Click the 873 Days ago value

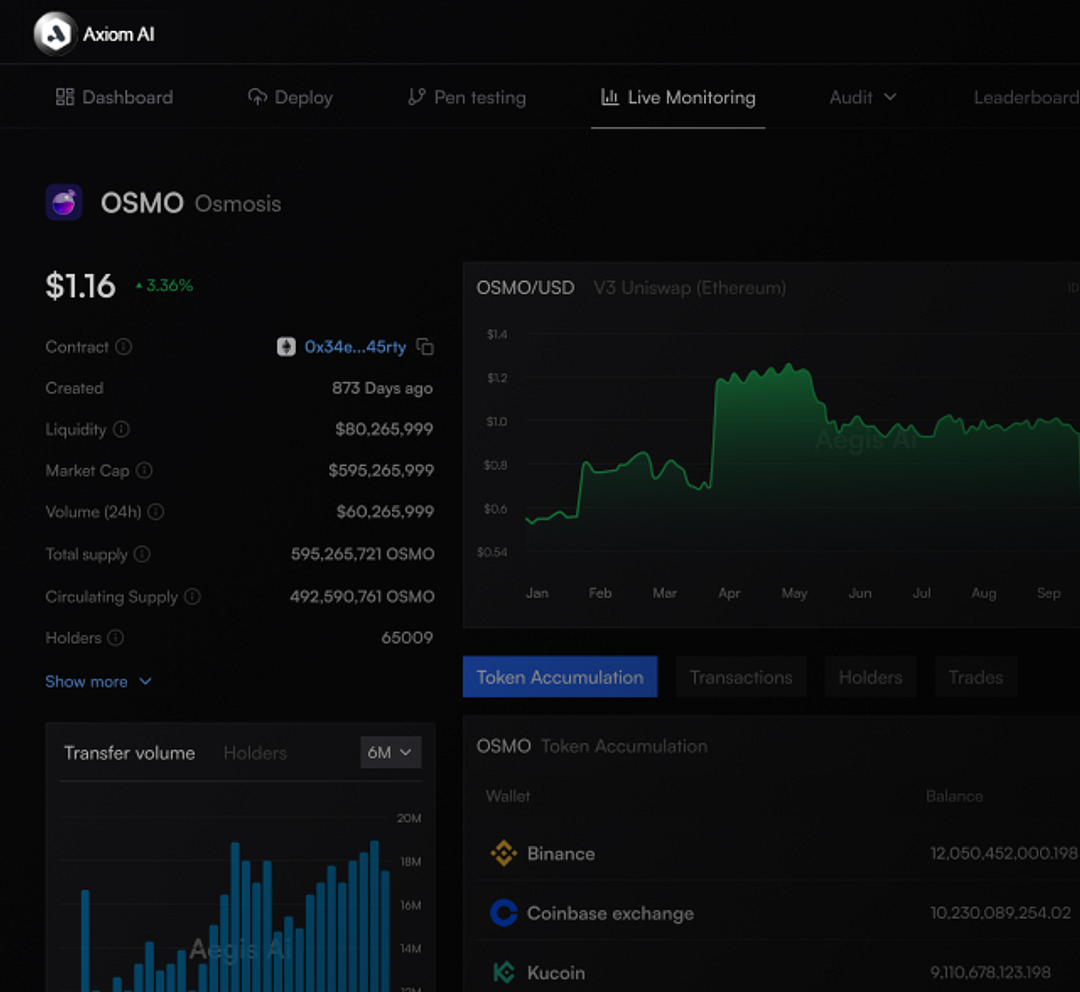tap(383, 389)
